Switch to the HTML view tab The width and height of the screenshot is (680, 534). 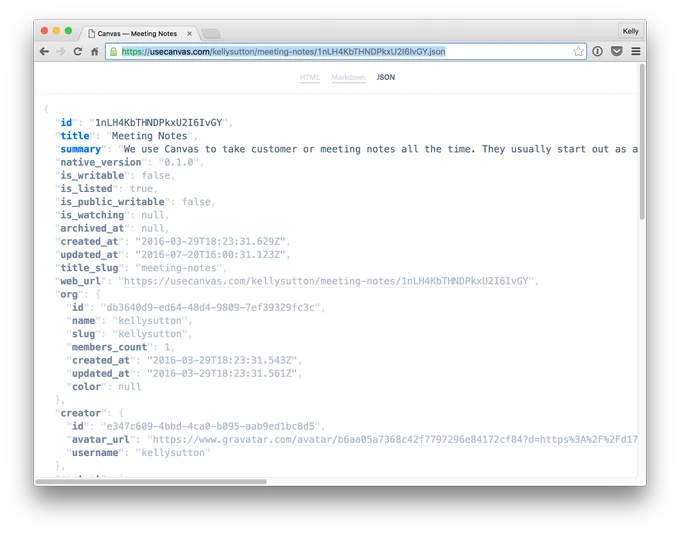[310, 77]
